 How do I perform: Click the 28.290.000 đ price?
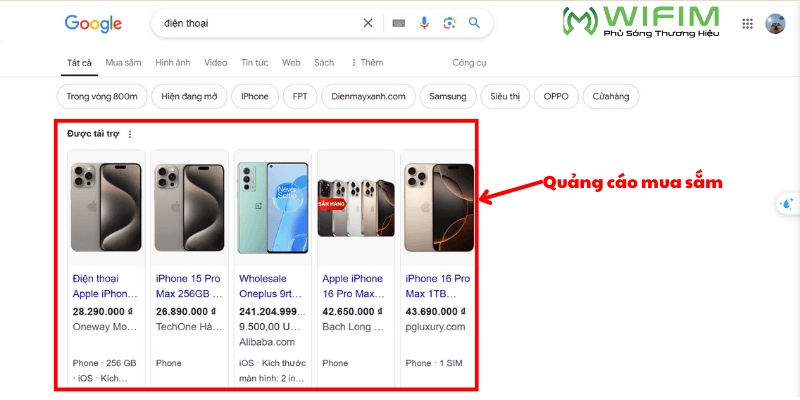point(103,312)
